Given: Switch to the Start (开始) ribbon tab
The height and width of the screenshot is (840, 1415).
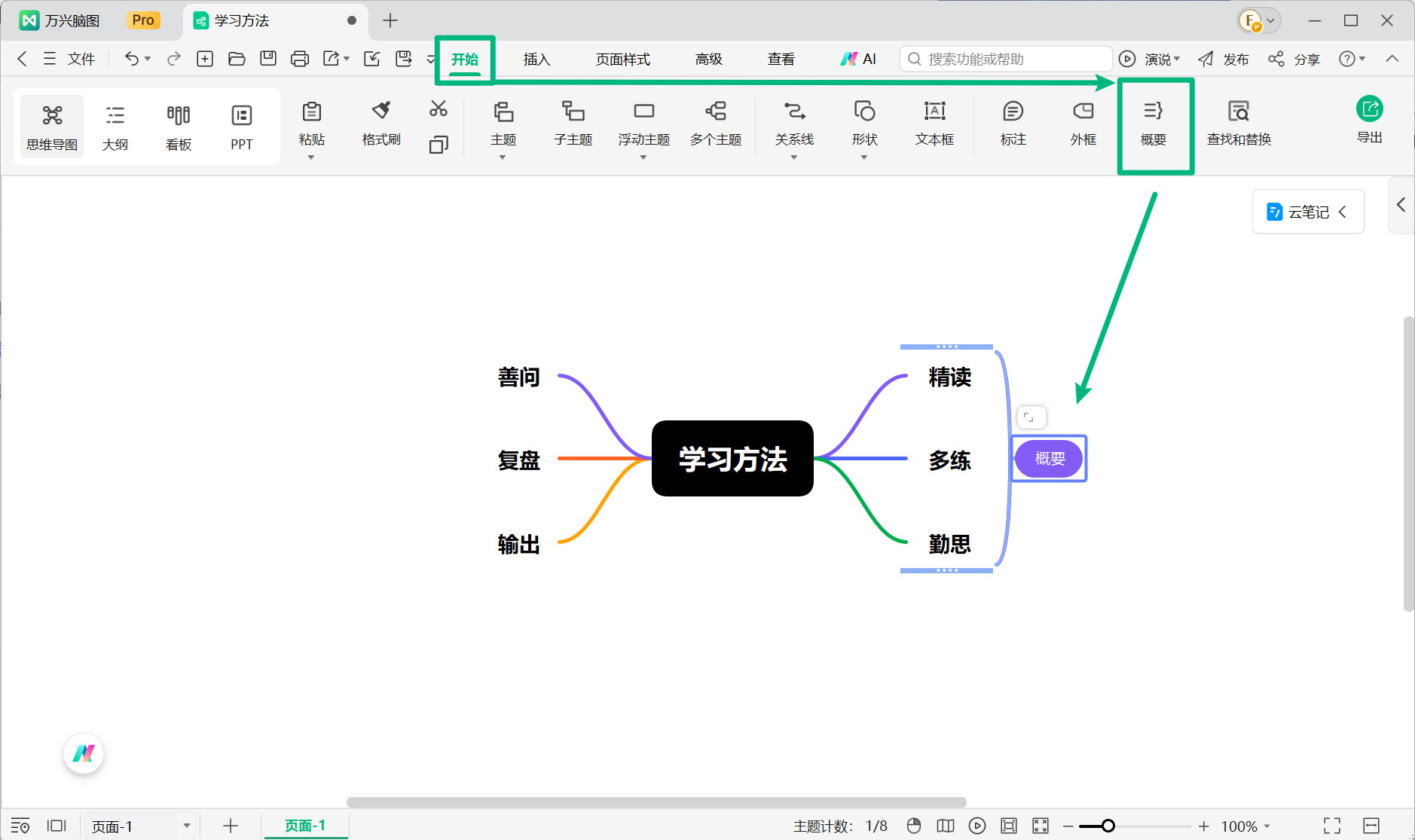Looking at the screenshot, I should [465, 59].
